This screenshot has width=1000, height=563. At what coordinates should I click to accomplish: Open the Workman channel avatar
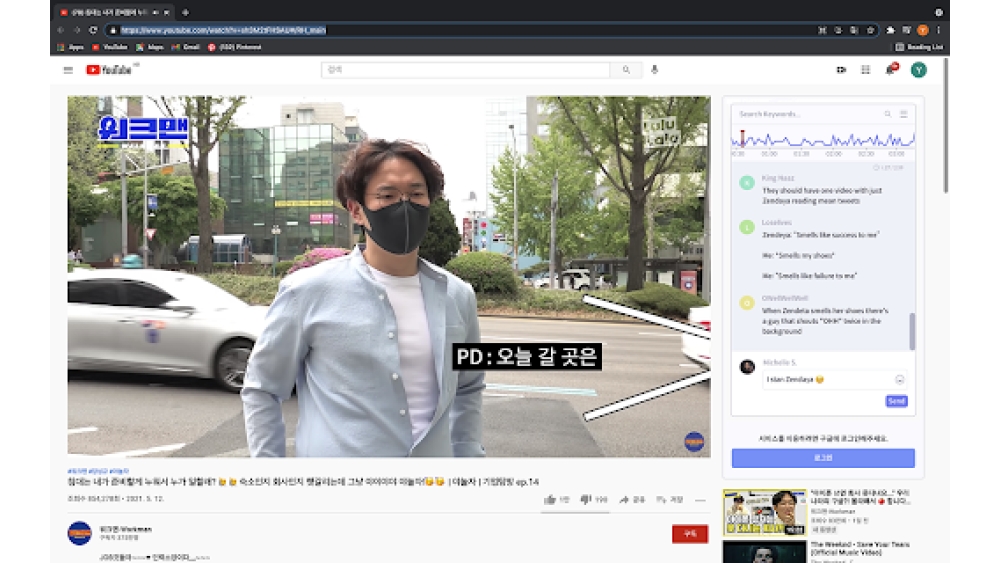tap(80, 533)
